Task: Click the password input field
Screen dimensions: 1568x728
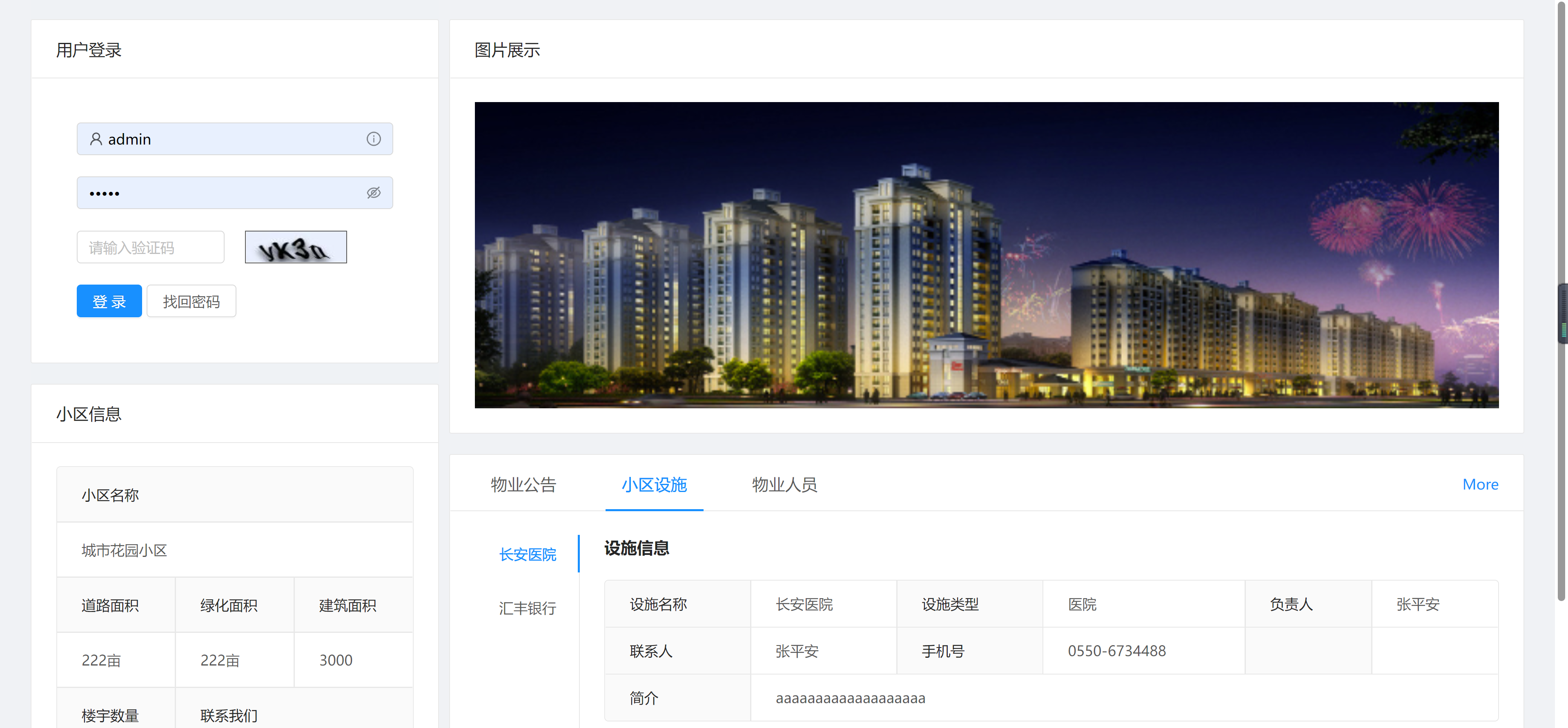Action: click(225, 193)
